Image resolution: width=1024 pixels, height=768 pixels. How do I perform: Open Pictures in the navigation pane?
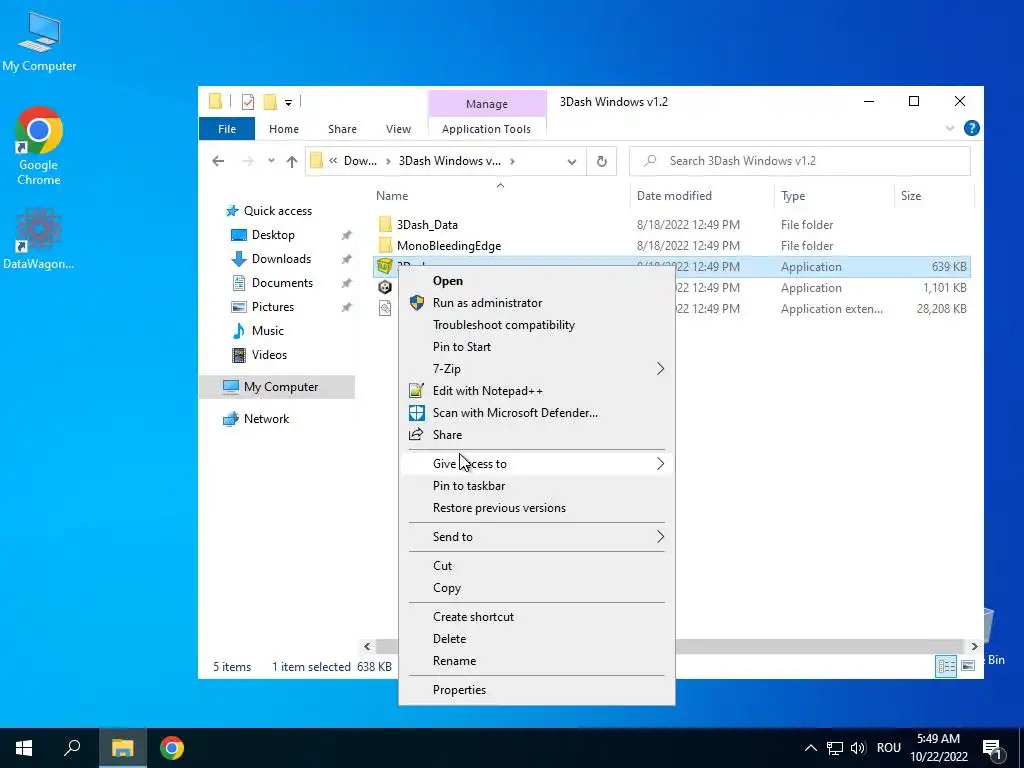point(272,307)
